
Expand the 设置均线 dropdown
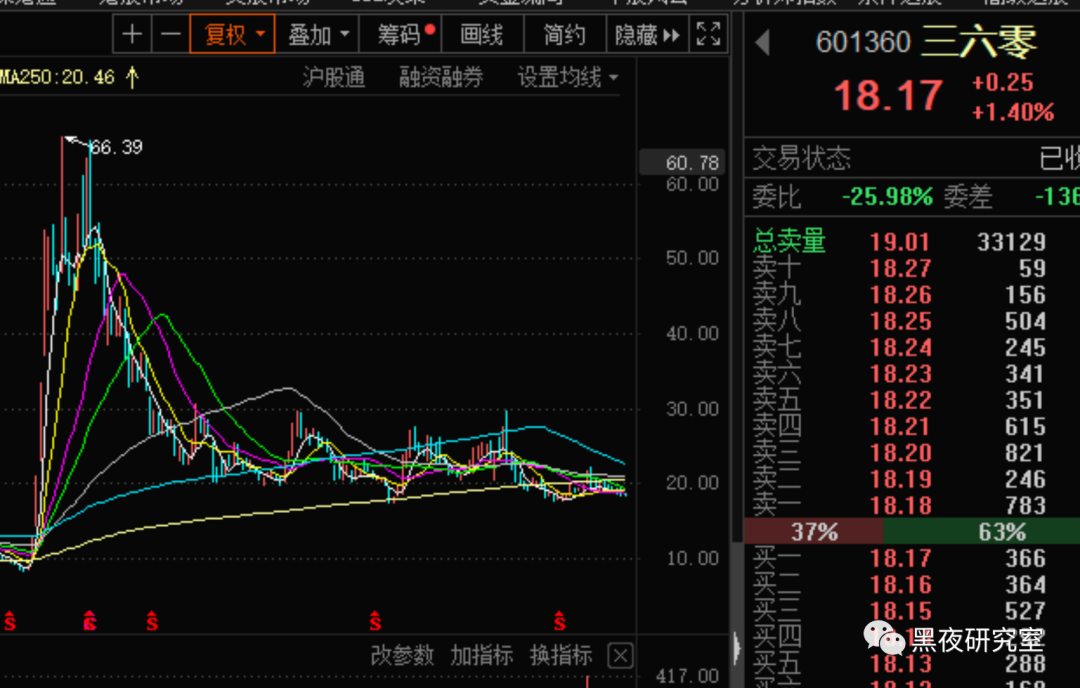point(568,78)
